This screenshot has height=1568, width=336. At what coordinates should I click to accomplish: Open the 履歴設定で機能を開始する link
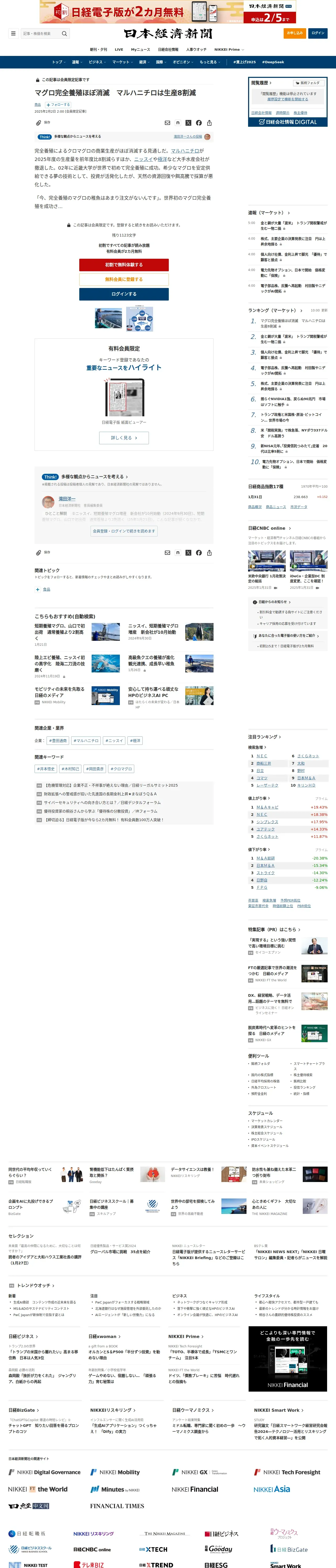coord(287,99)
